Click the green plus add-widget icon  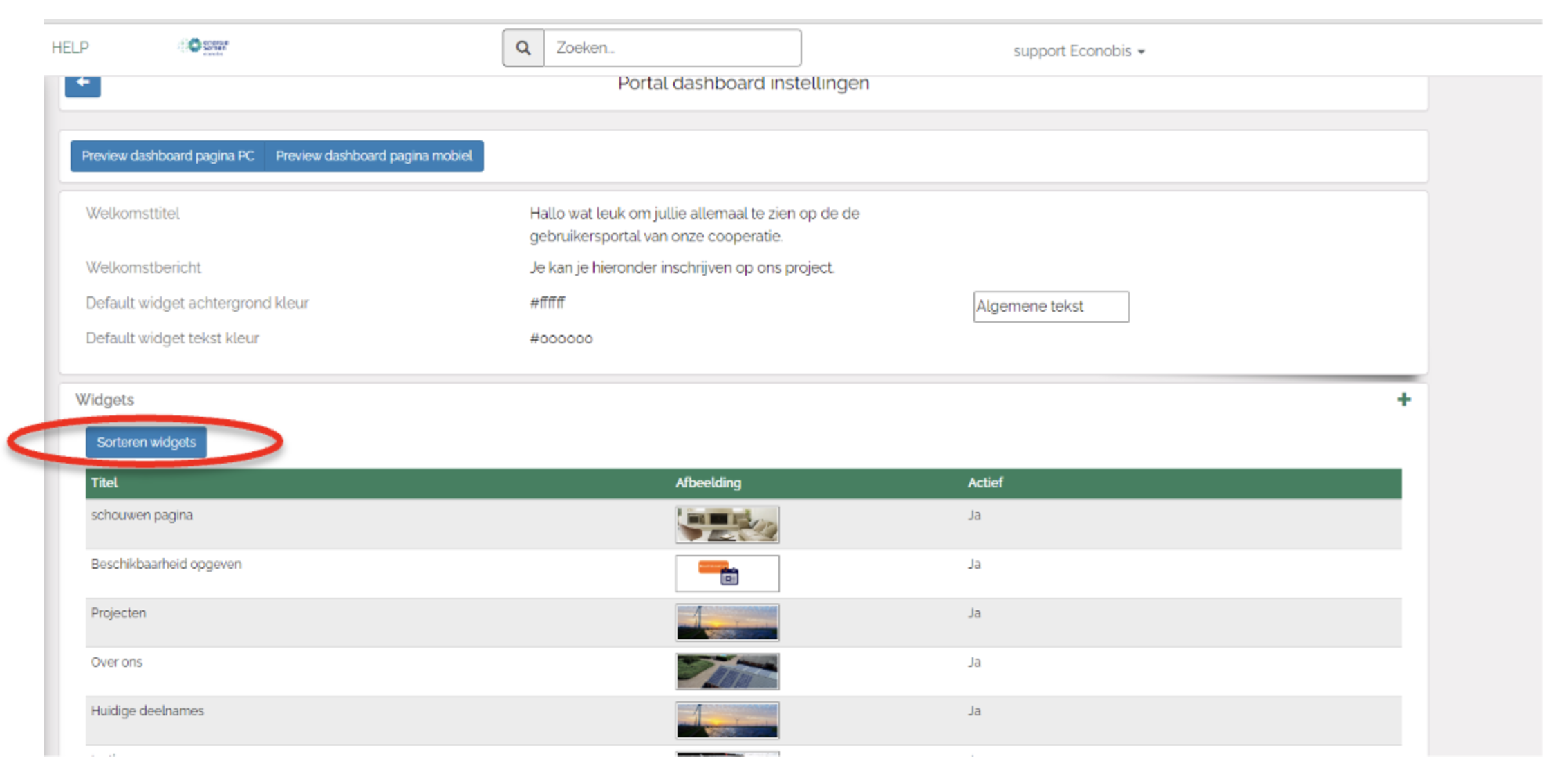[1403, 399]
